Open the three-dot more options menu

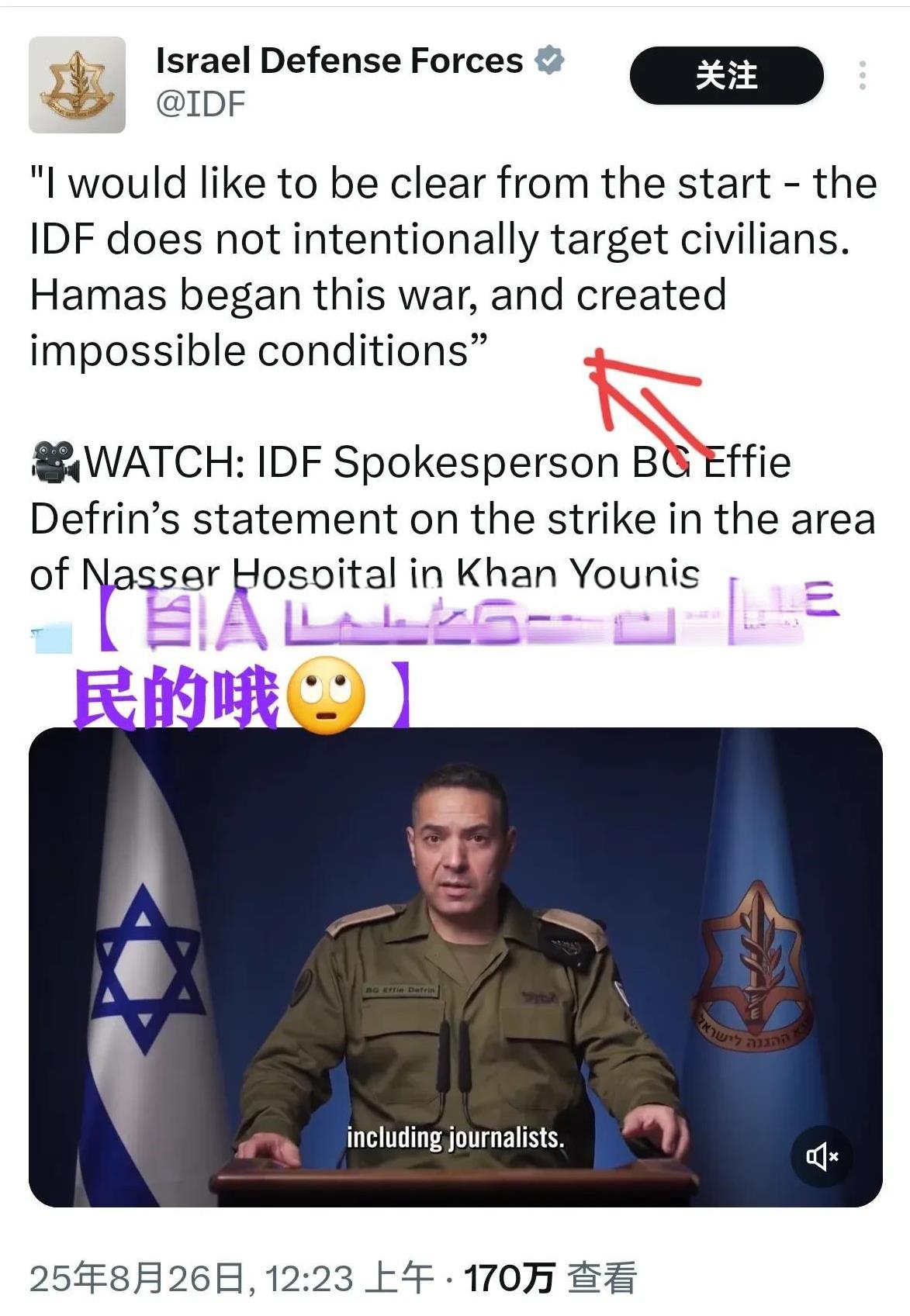(x=862, y=75)
